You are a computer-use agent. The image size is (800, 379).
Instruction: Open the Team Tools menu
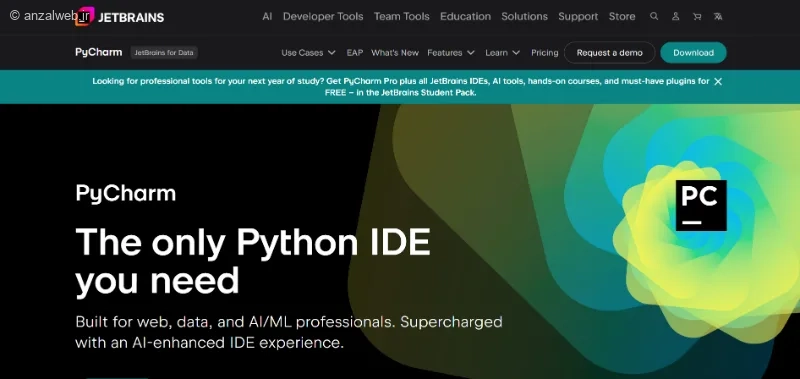pyautogui.click(x=402, y=16)
